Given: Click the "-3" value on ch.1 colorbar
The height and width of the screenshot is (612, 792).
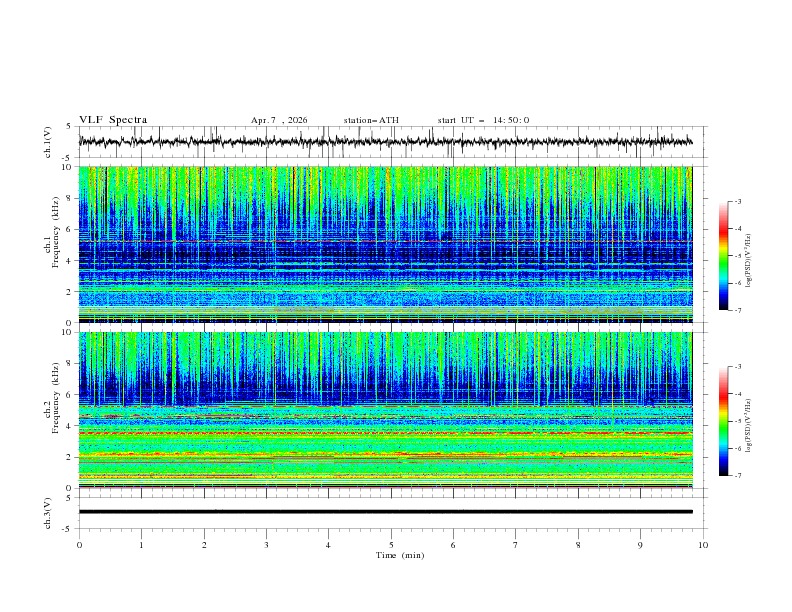Looking at the screenshot, I should pos(738,201).
